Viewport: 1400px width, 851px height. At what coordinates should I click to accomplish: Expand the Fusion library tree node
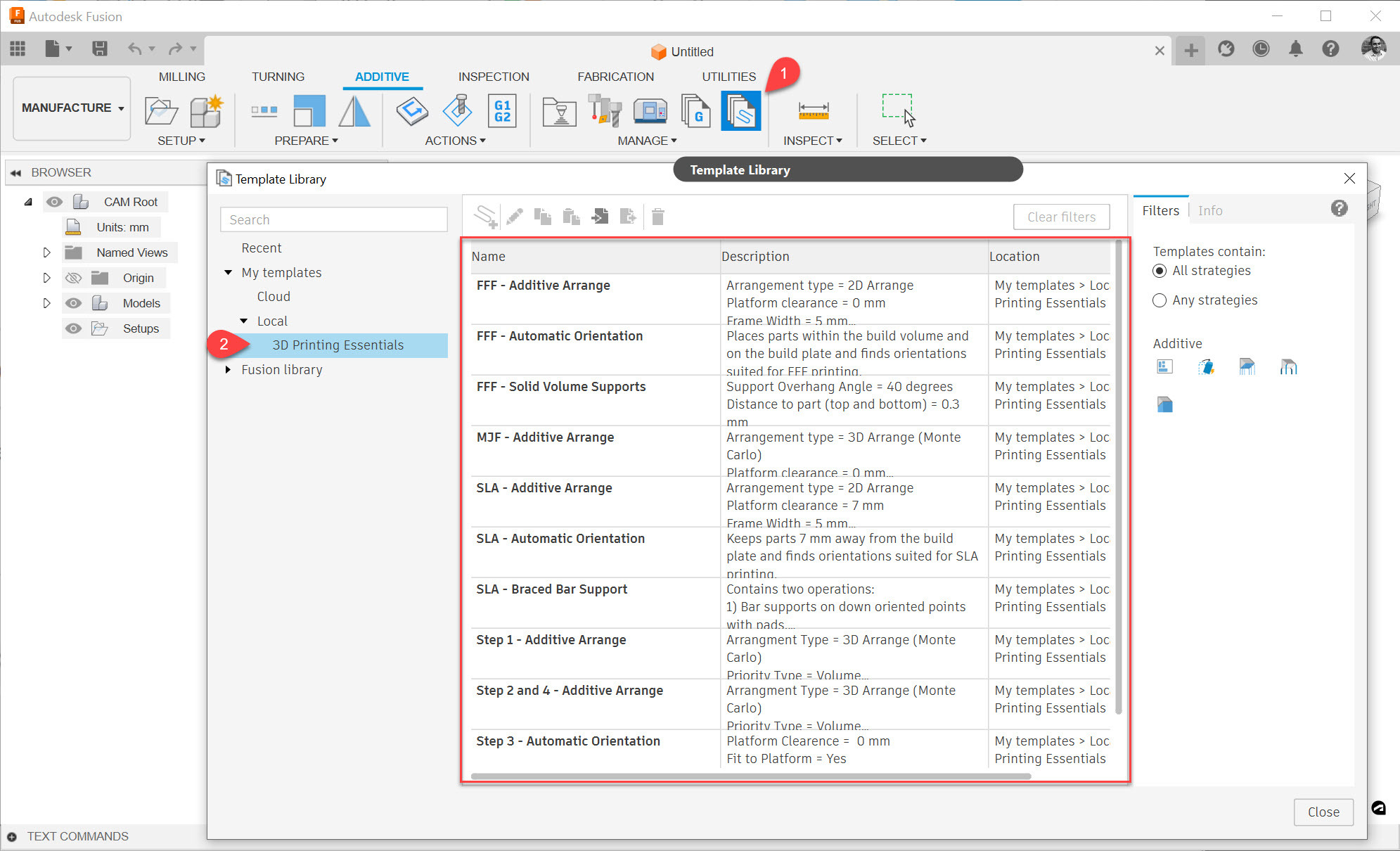(x=228, y=369)
